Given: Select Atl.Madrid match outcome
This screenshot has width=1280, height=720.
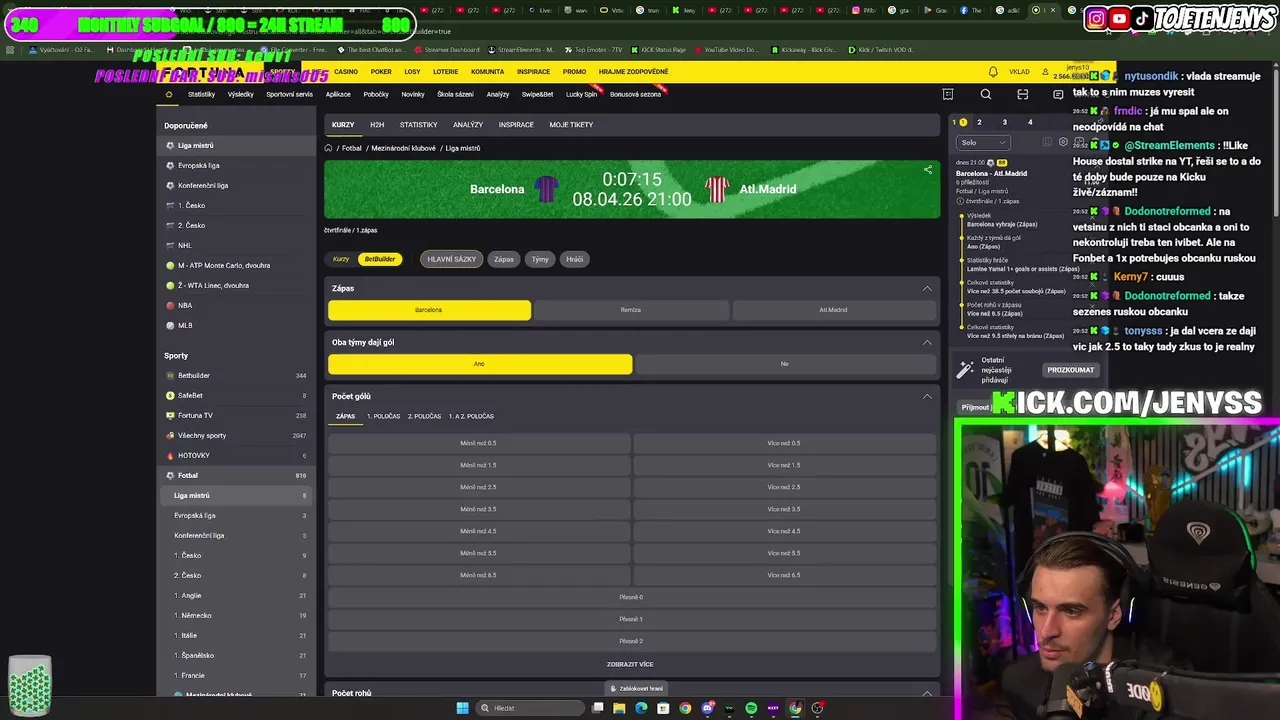Looking at the screenshot, I should (x=833, y=310).
